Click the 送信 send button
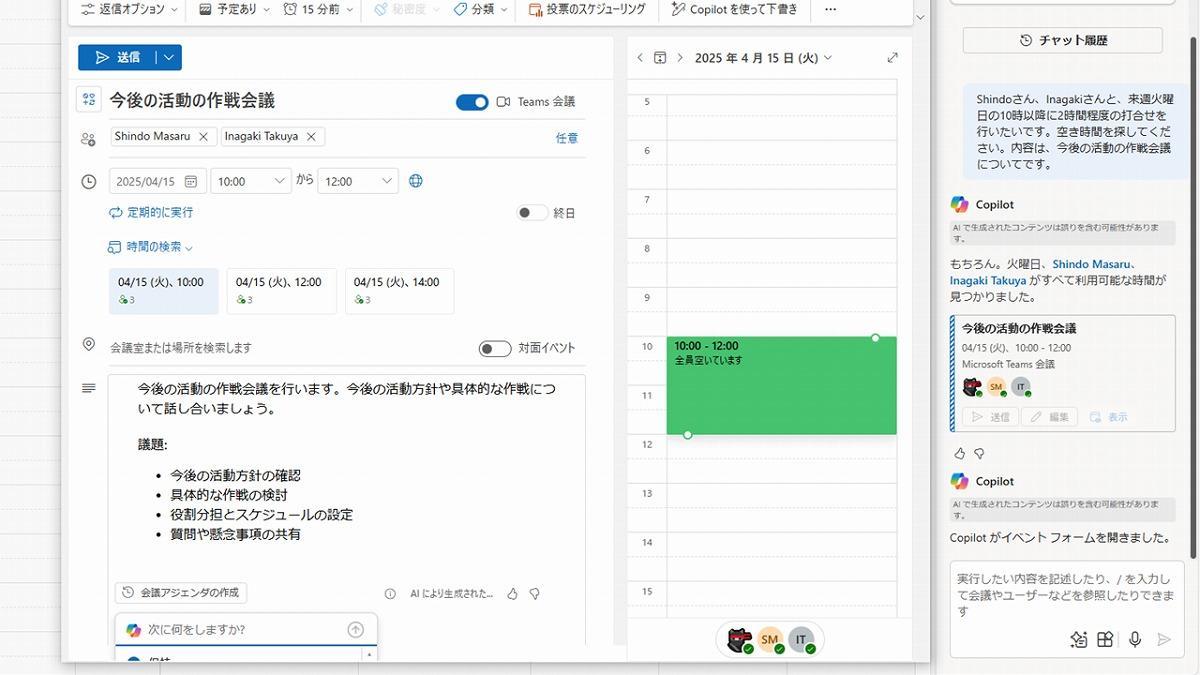Viewport: 1200px width, 675px height. click(117, 58)
